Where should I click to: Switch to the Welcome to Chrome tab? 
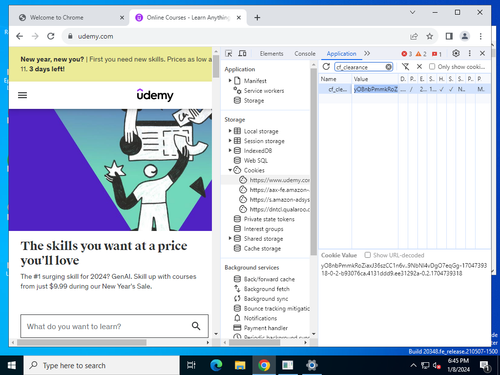tap(69, 18)
